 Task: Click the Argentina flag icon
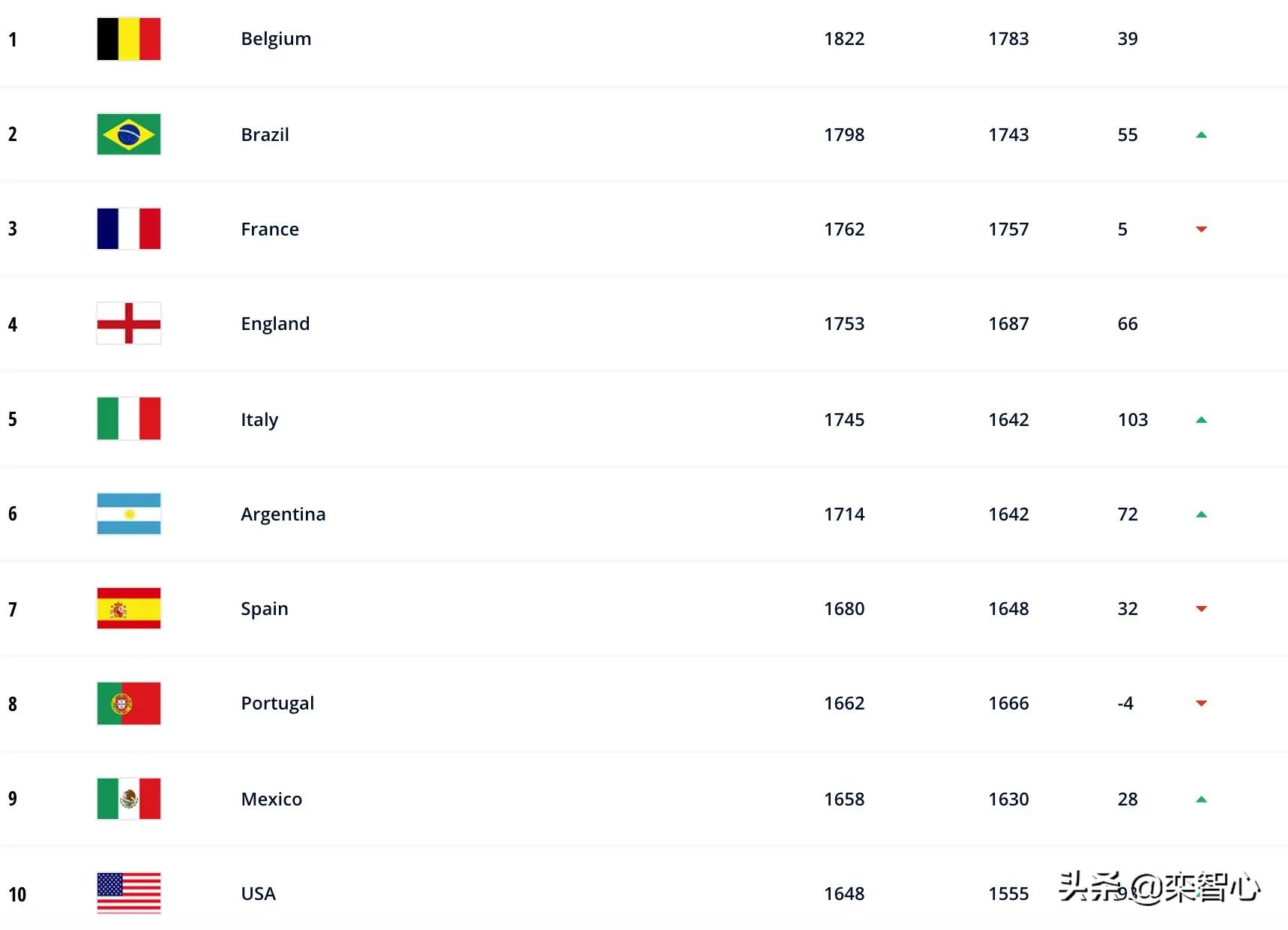tap(128, 514)
